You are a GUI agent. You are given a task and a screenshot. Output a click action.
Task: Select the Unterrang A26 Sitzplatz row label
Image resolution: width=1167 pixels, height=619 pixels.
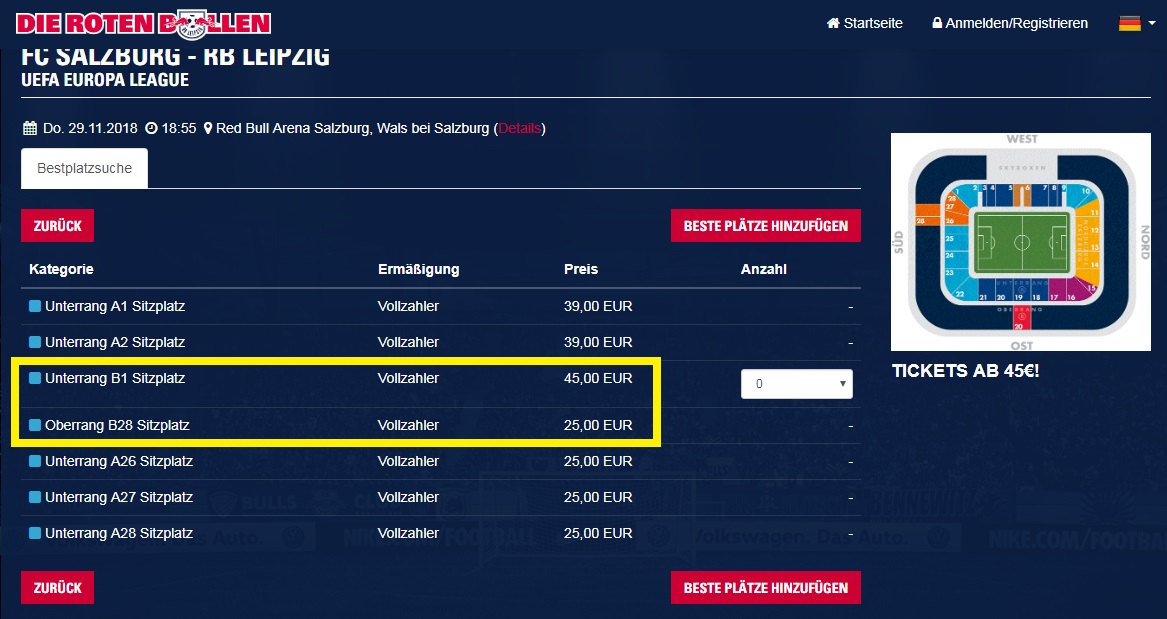118,461
